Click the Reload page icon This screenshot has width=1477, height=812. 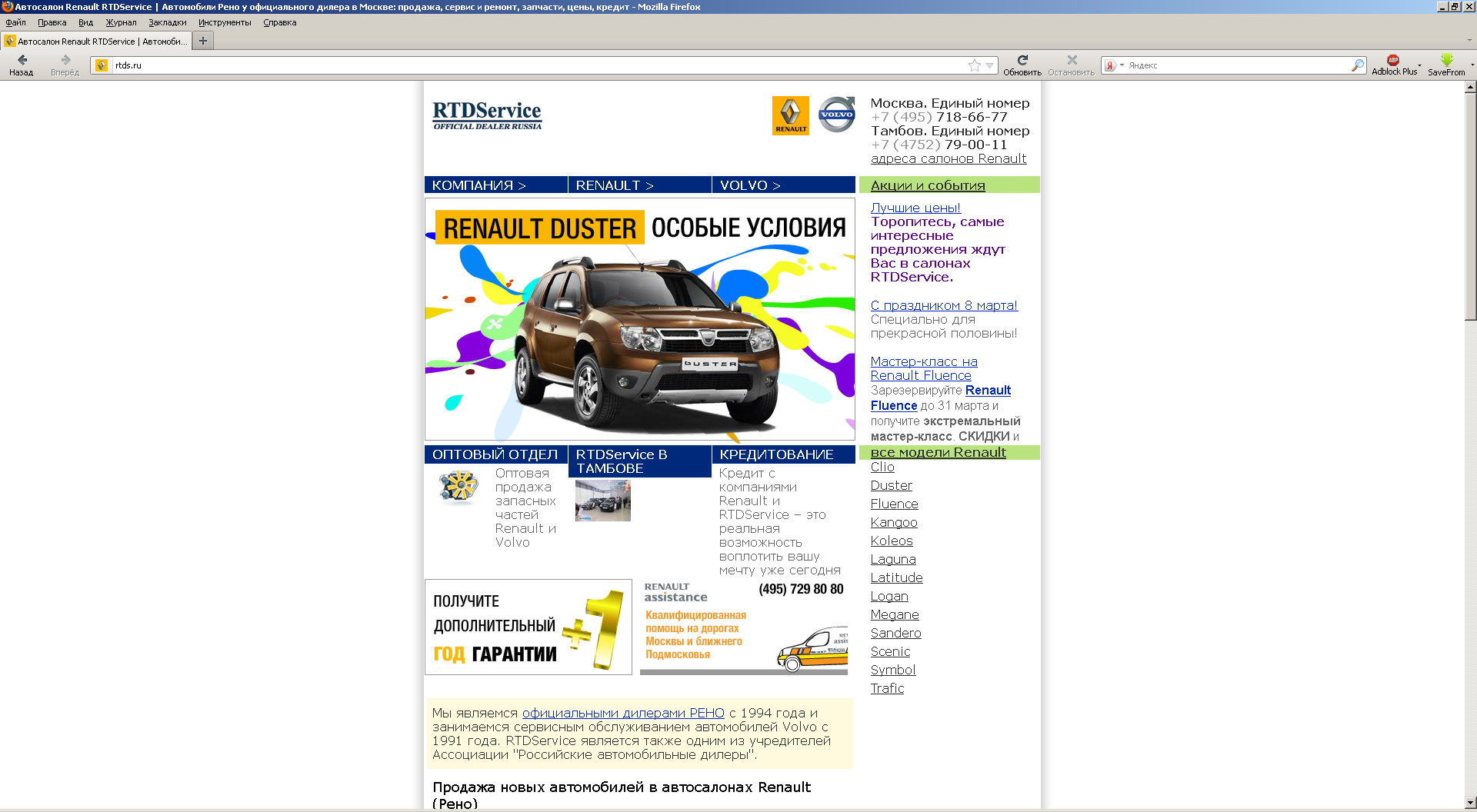pos(1022,60)
